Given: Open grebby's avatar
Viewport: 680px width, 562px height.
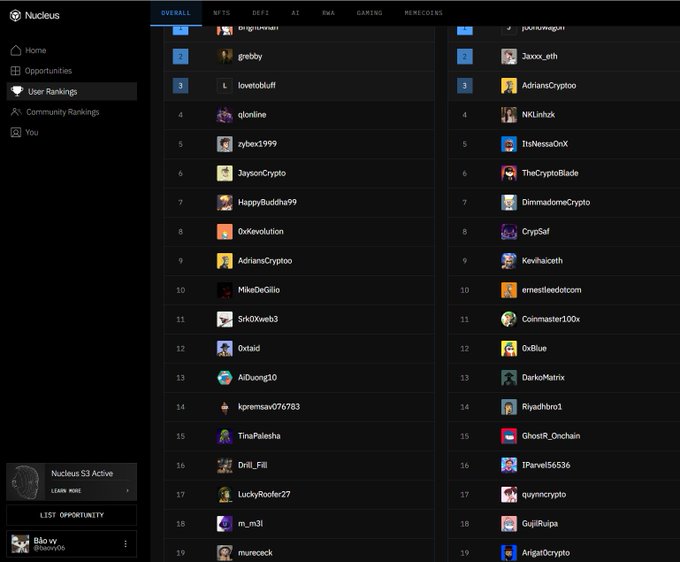Looking at the screenshot, I should click(225, 56).
